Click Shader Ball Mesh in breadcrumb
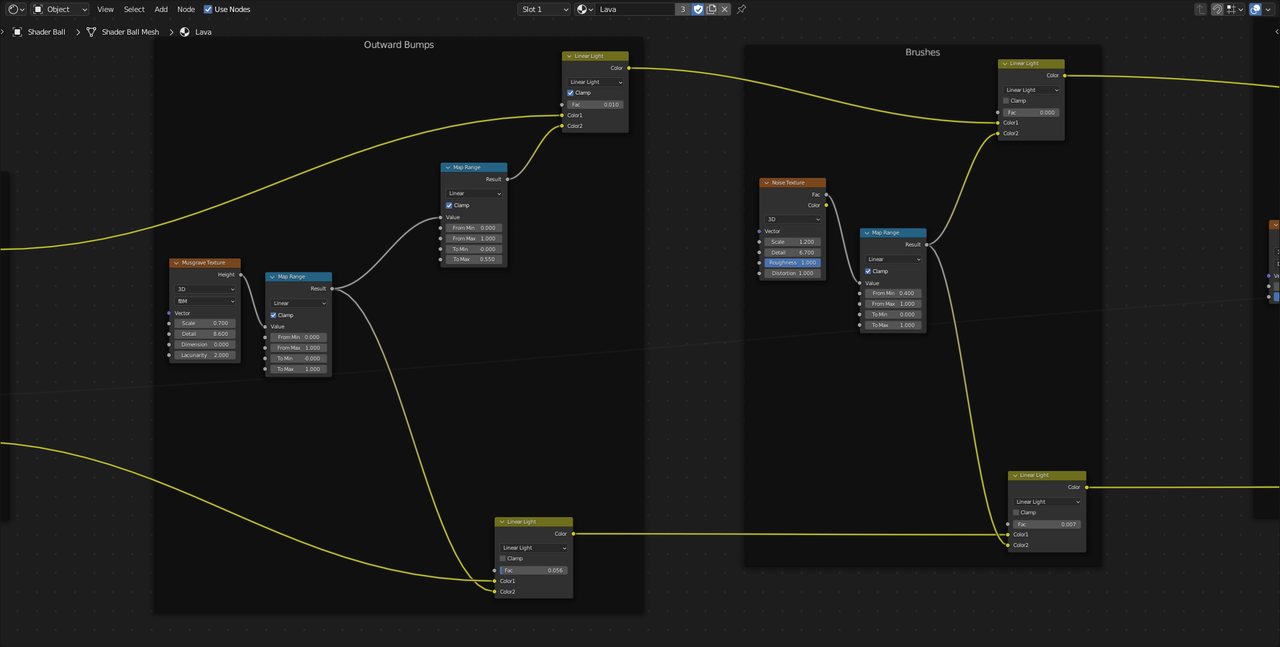Image resolution: width=1280 pixels, height=647 pixels. pyautogui.click(x=129, y=32)
